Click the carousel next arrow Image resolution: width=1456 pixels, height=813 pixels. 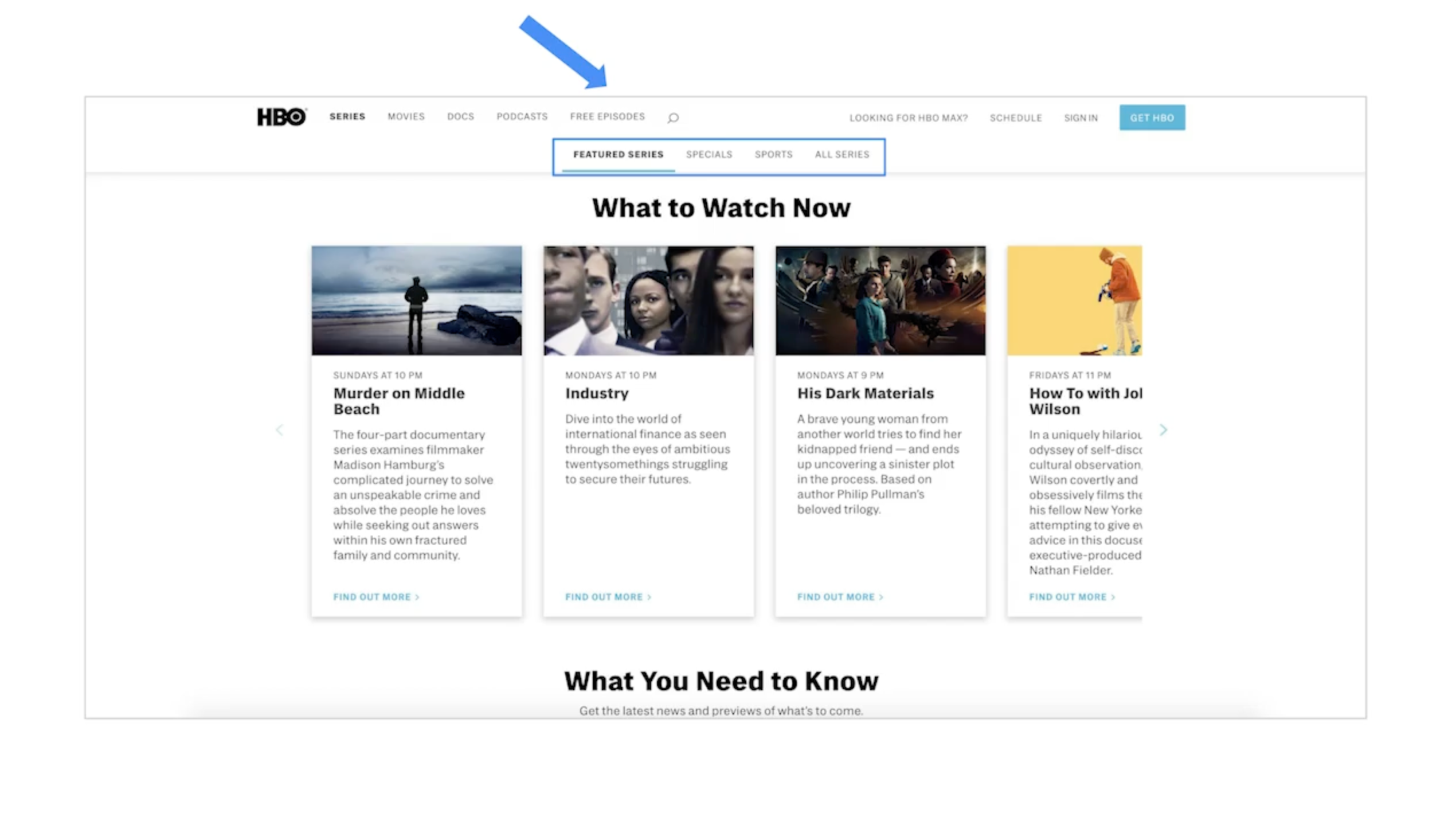1163,430
